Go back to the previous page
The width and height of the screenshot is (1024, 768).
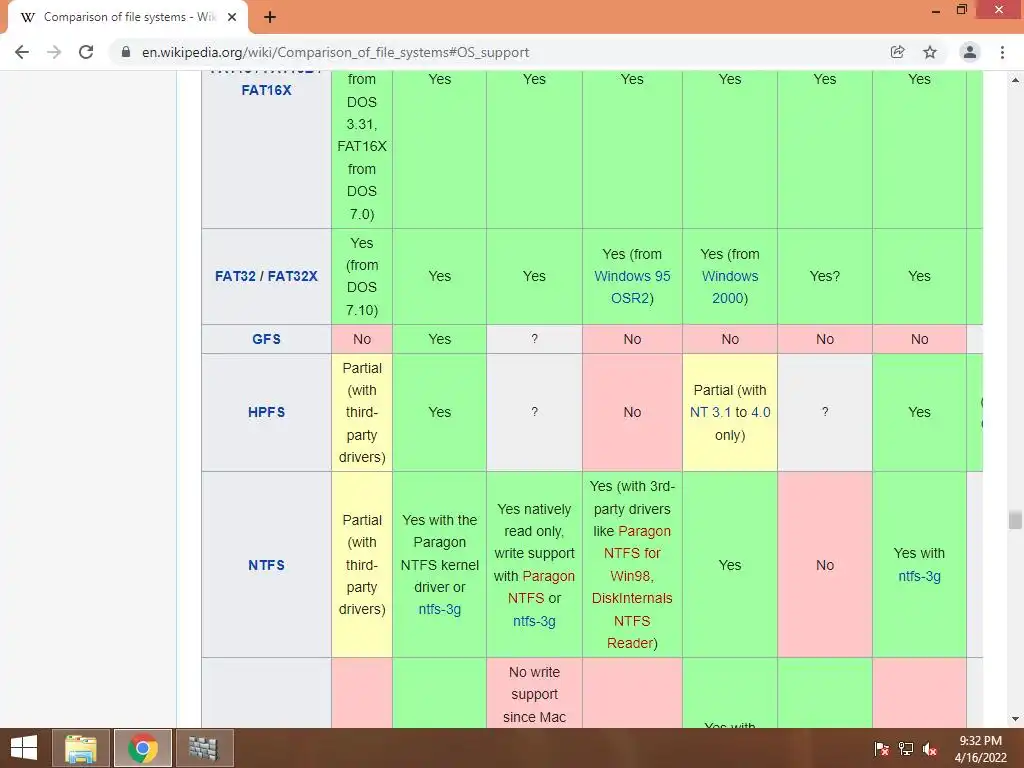coord(22,52)
